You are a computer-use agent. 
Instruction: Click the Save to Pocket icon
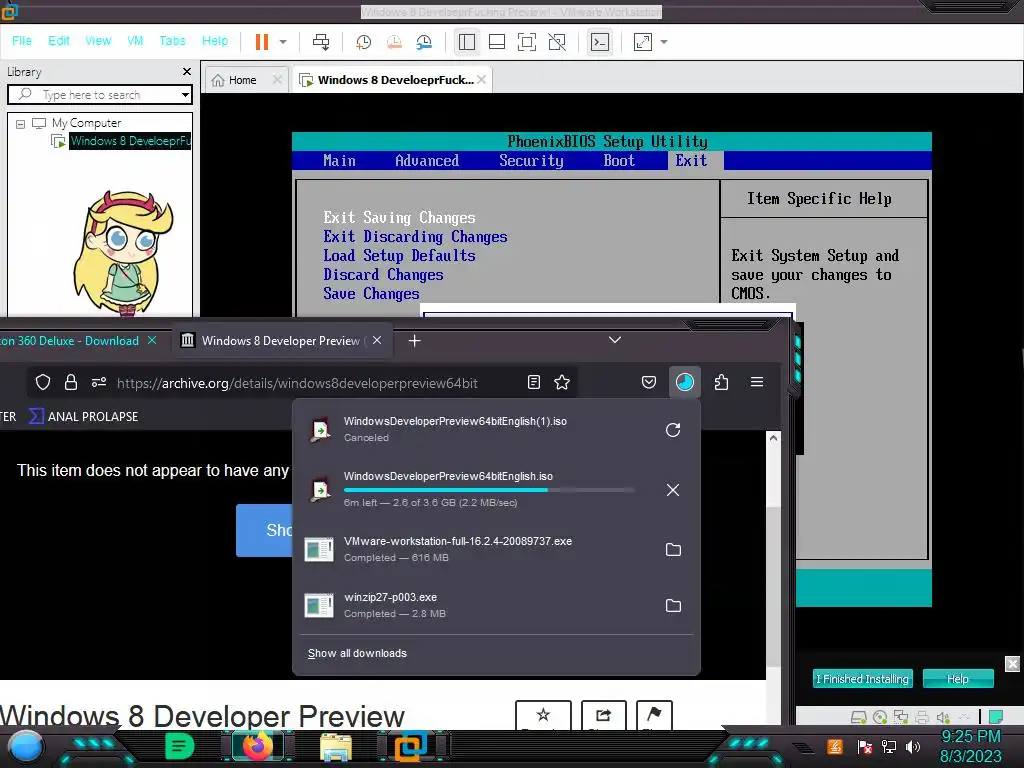point(648,382)
